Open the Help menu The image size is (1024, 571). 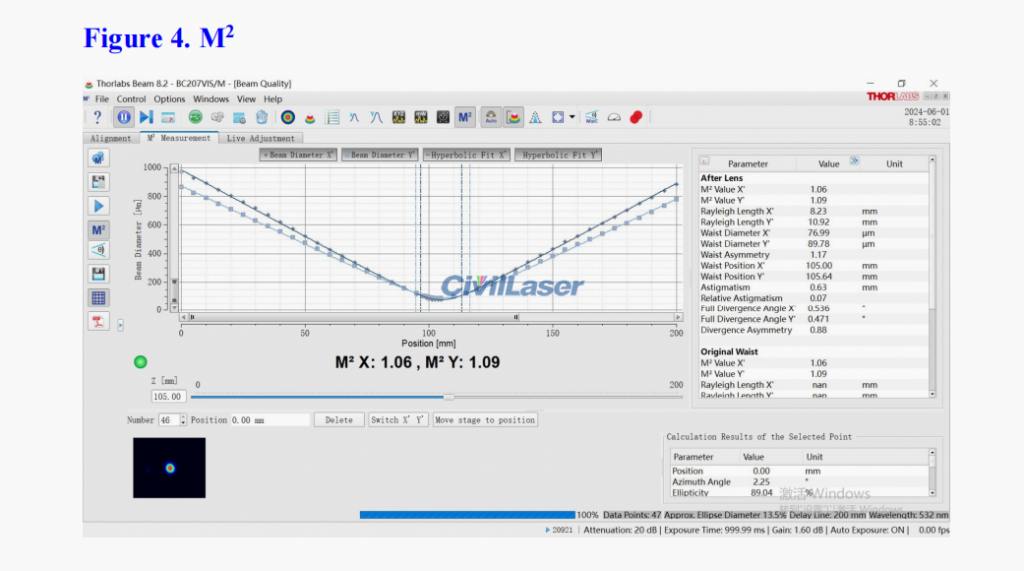[273, 99]
